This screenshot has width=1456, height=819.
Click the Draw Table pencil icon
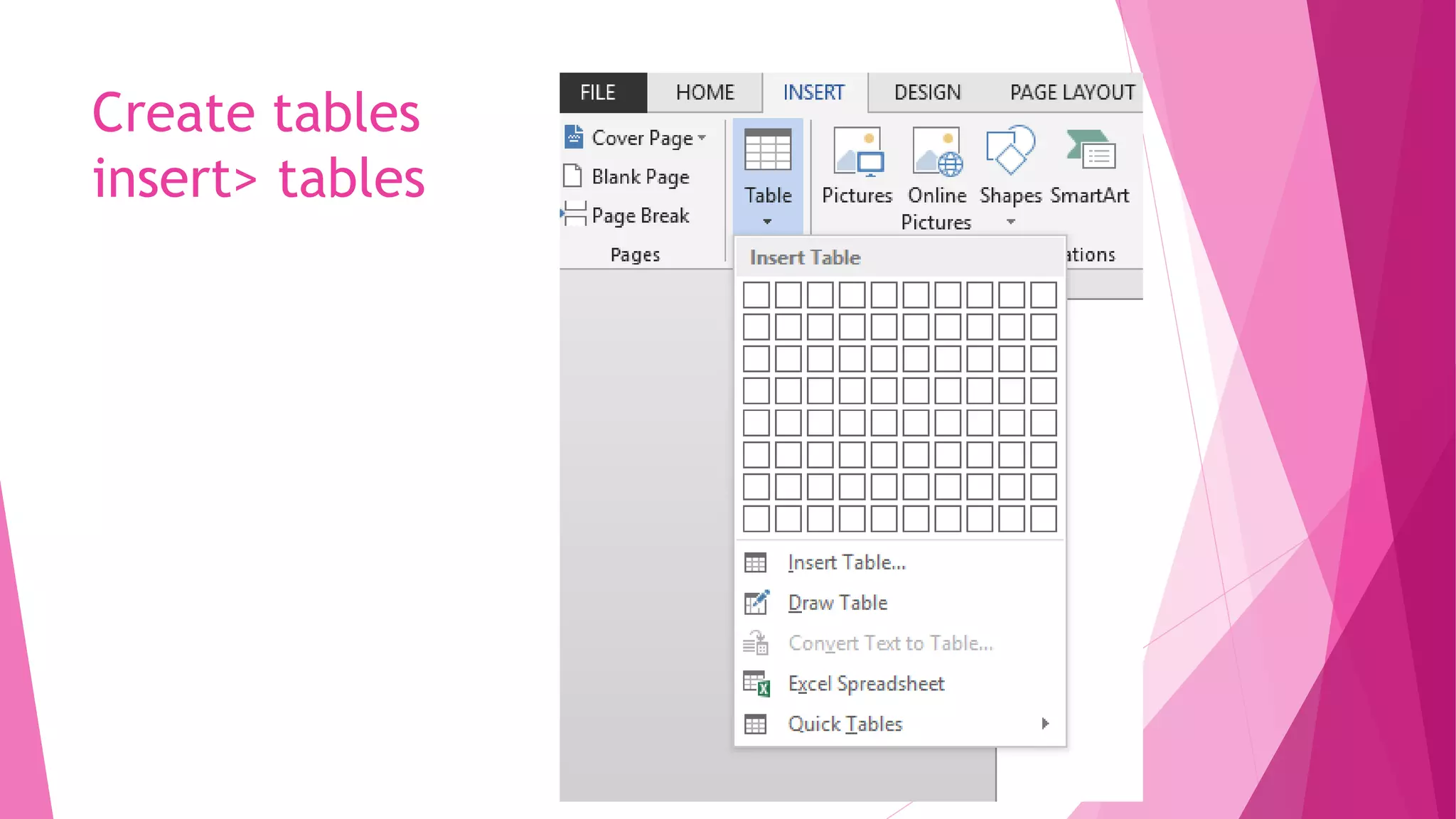(x=756, y=603)
